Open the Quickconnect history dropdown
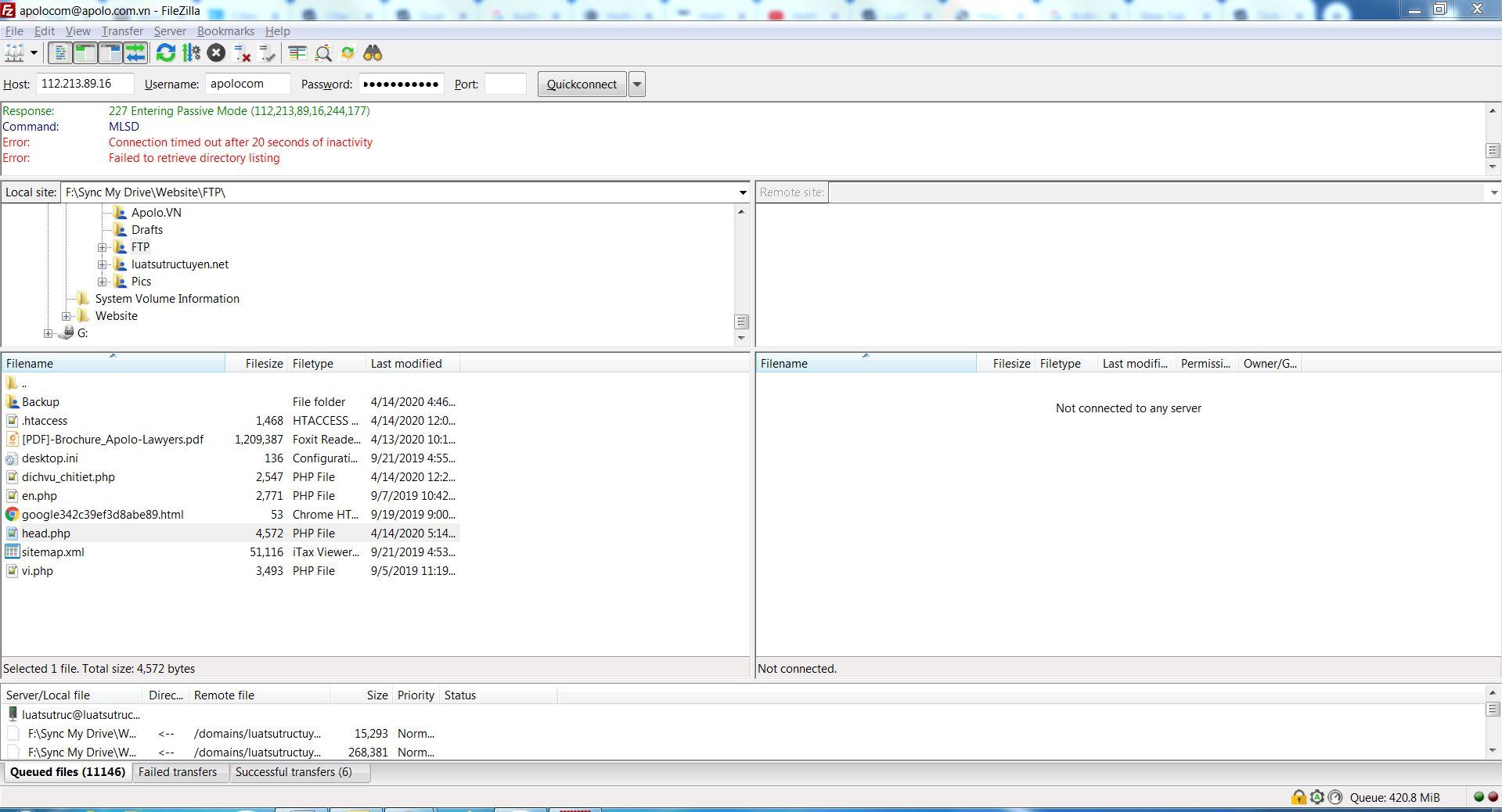Image resolution: width=1502 pixels, height=812 pixels. click(637, 84)
